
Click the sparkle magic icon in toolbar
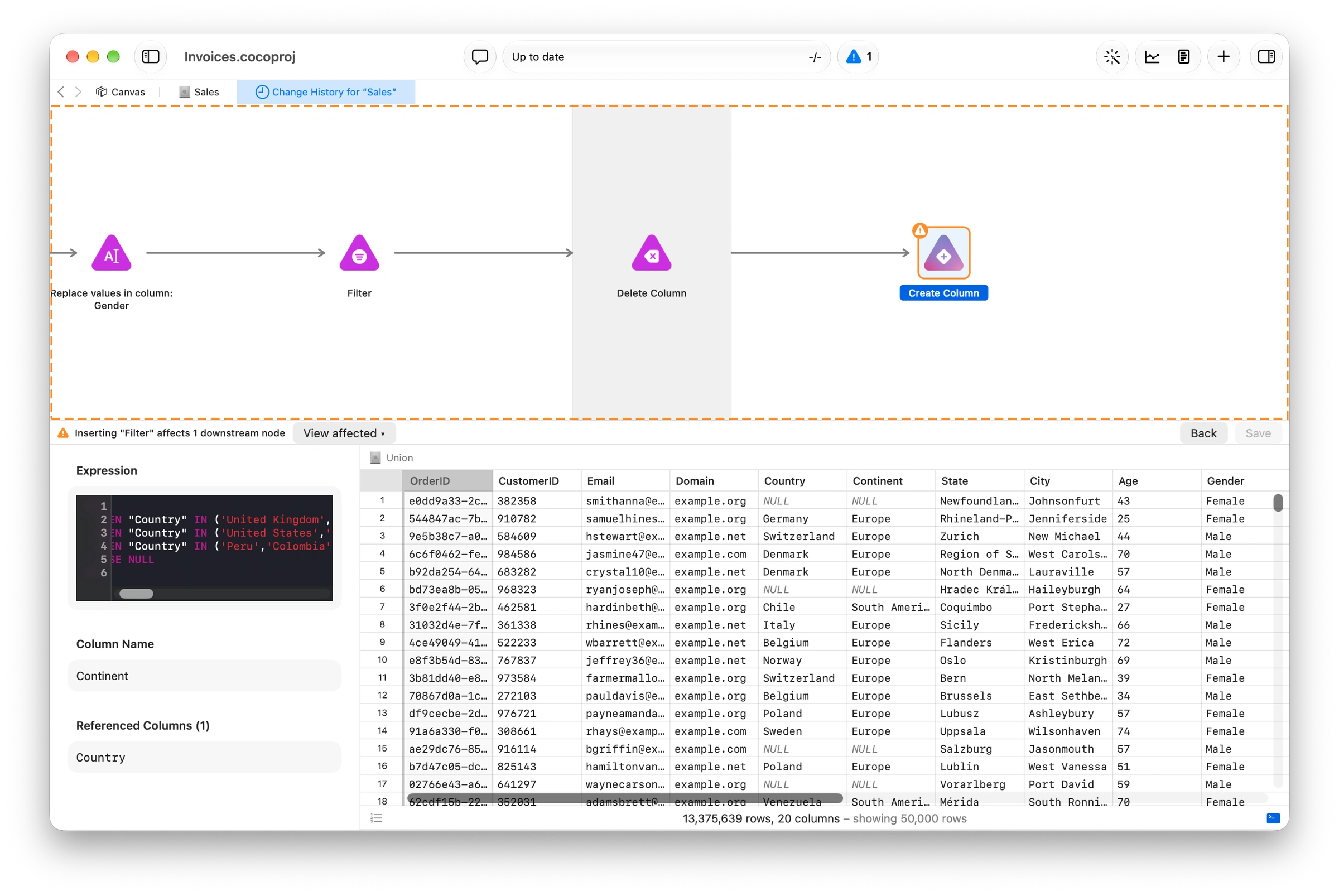(x=1111, y=56)
